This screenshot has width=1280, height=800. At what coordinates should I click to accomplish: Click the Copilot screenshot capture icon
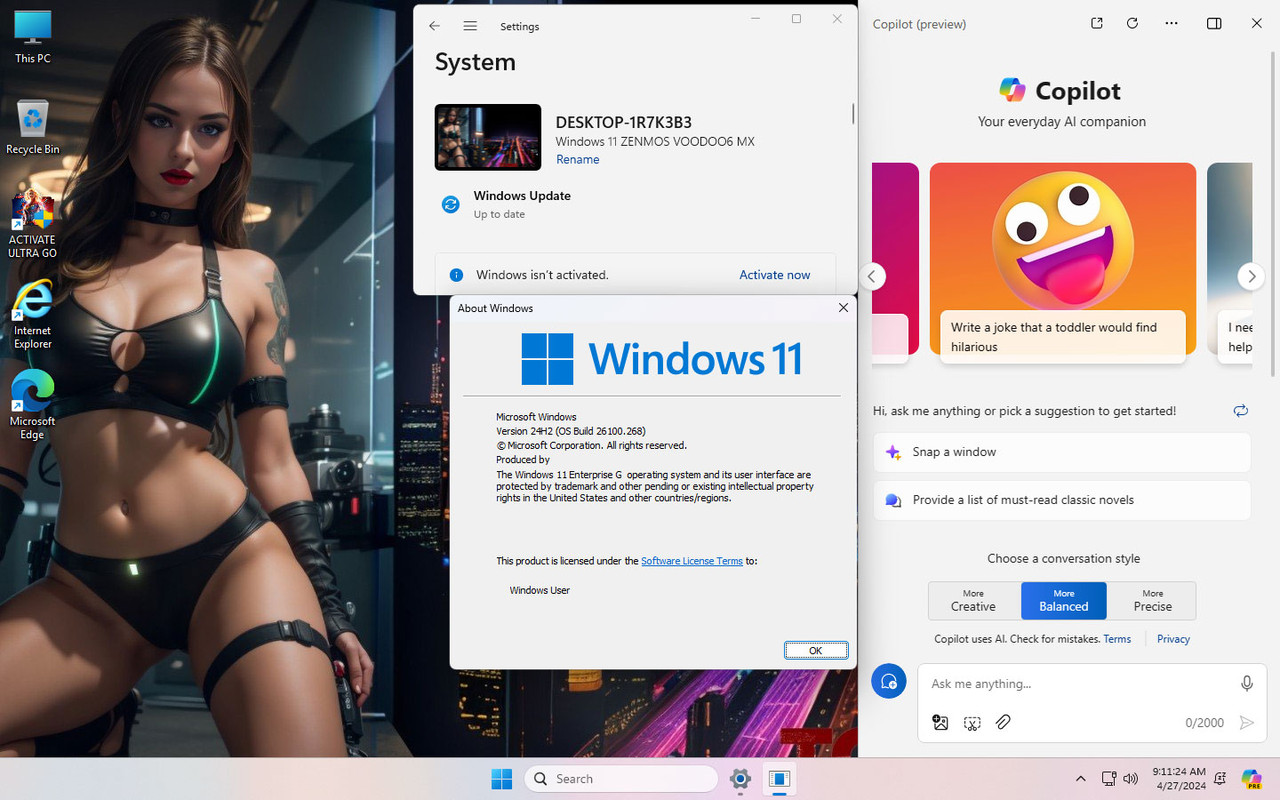click(x=972, y=722)
